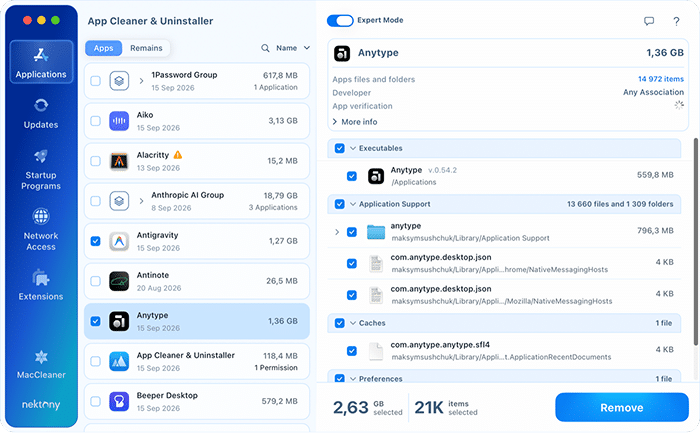
Task: Uncheck the Caches section checkbox
Action: (x=340, y=323)
